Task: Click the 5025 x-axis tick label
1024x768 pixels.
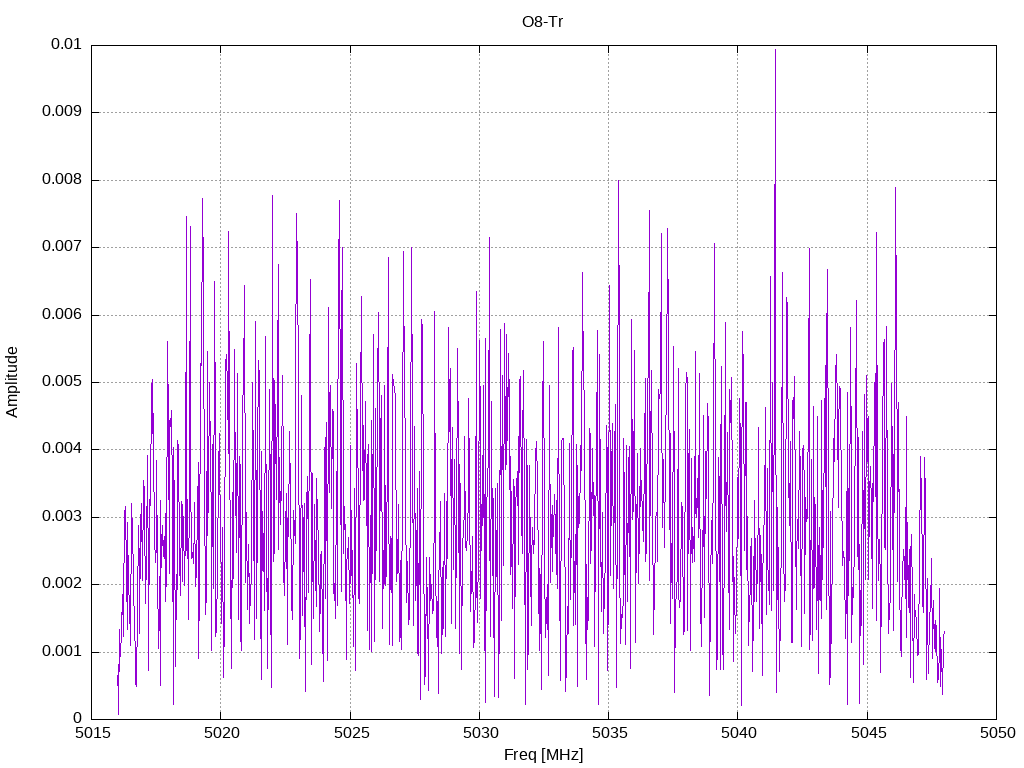Action: (351, 733)
